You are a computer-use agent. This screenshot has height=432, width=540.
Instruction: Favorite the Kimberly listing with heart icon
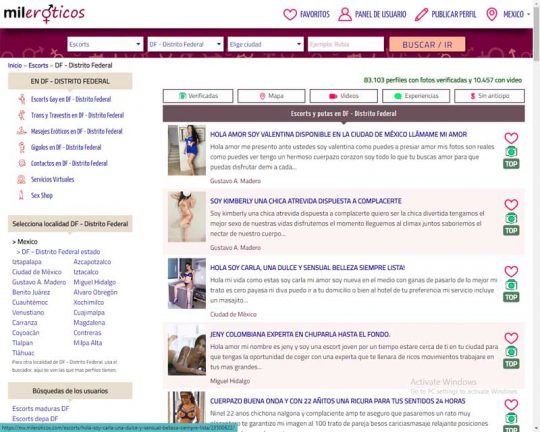pos(511,205)
